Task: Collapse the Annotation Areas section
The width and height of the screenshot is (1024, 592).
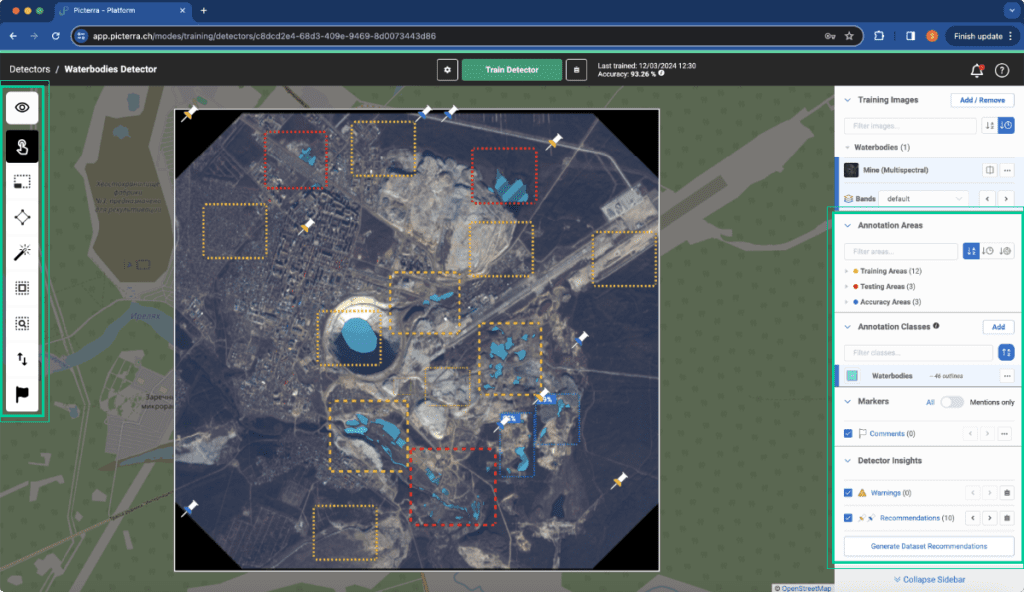Action: [848, 225]
